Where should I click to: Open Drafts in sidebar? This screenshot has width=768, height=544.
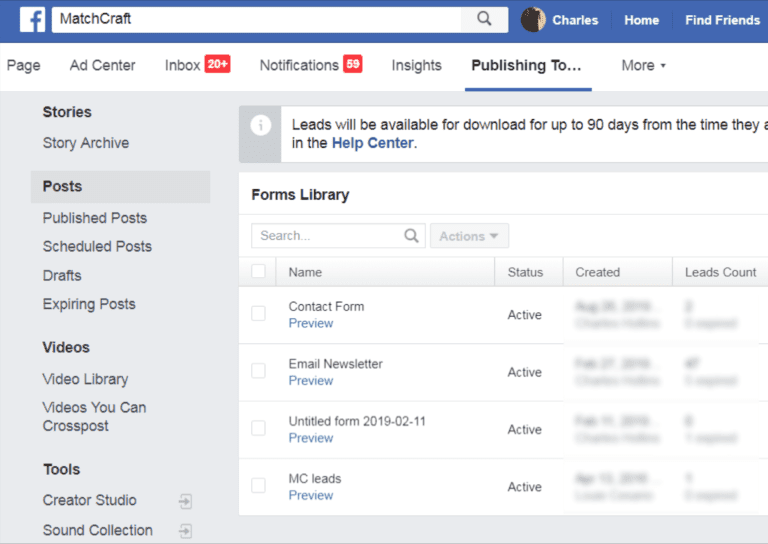[62, 275]
